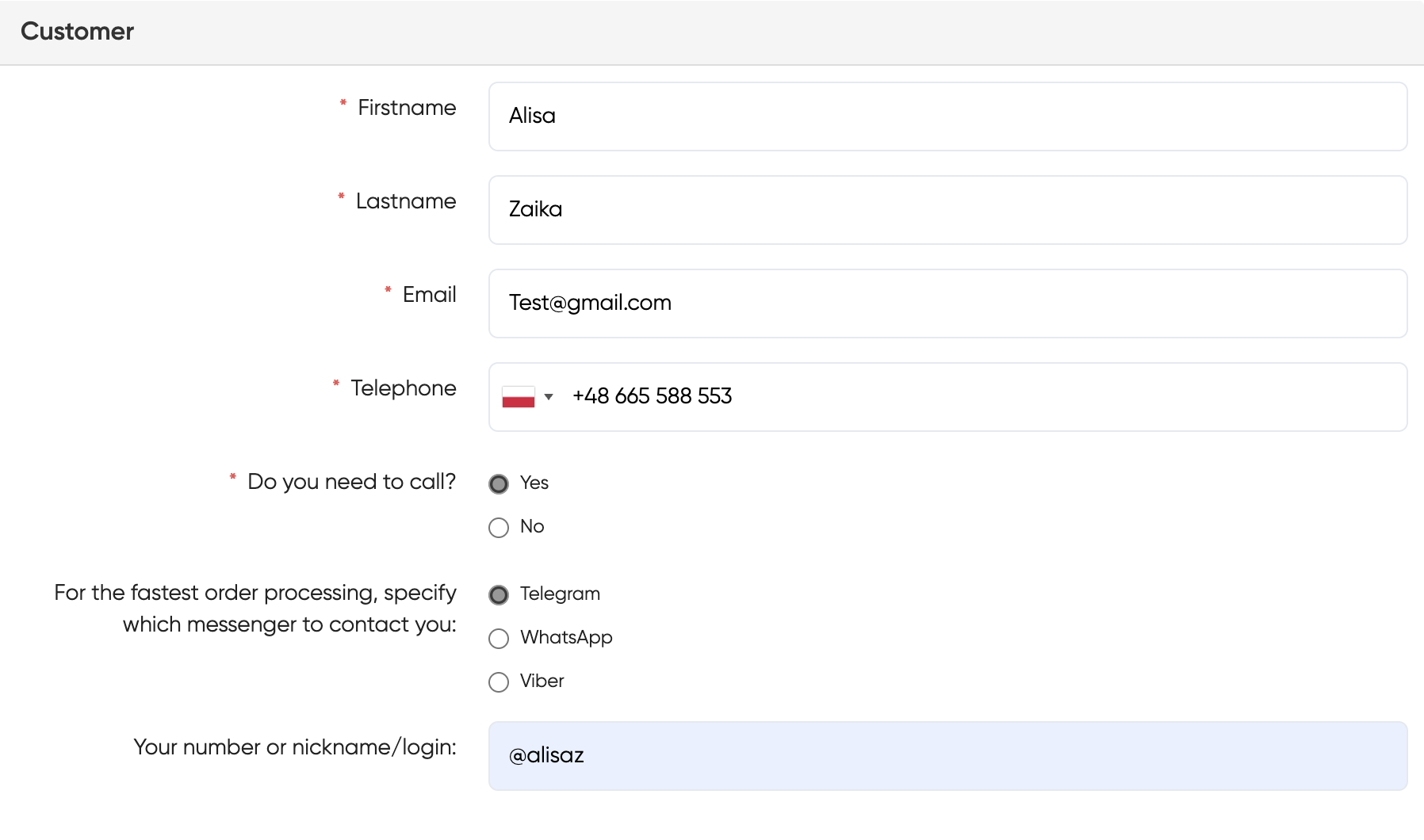Pick the WhatsApp messenger option

499,639
